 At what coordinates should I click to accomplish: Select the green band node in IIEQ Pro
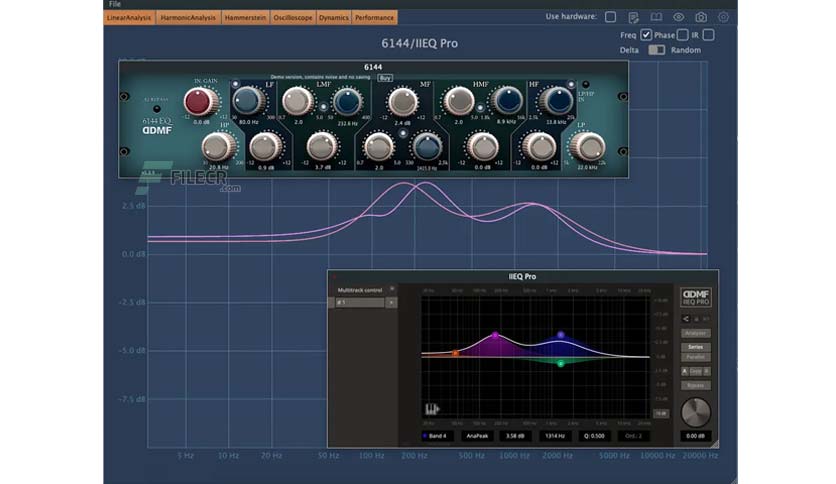point(560,364)
